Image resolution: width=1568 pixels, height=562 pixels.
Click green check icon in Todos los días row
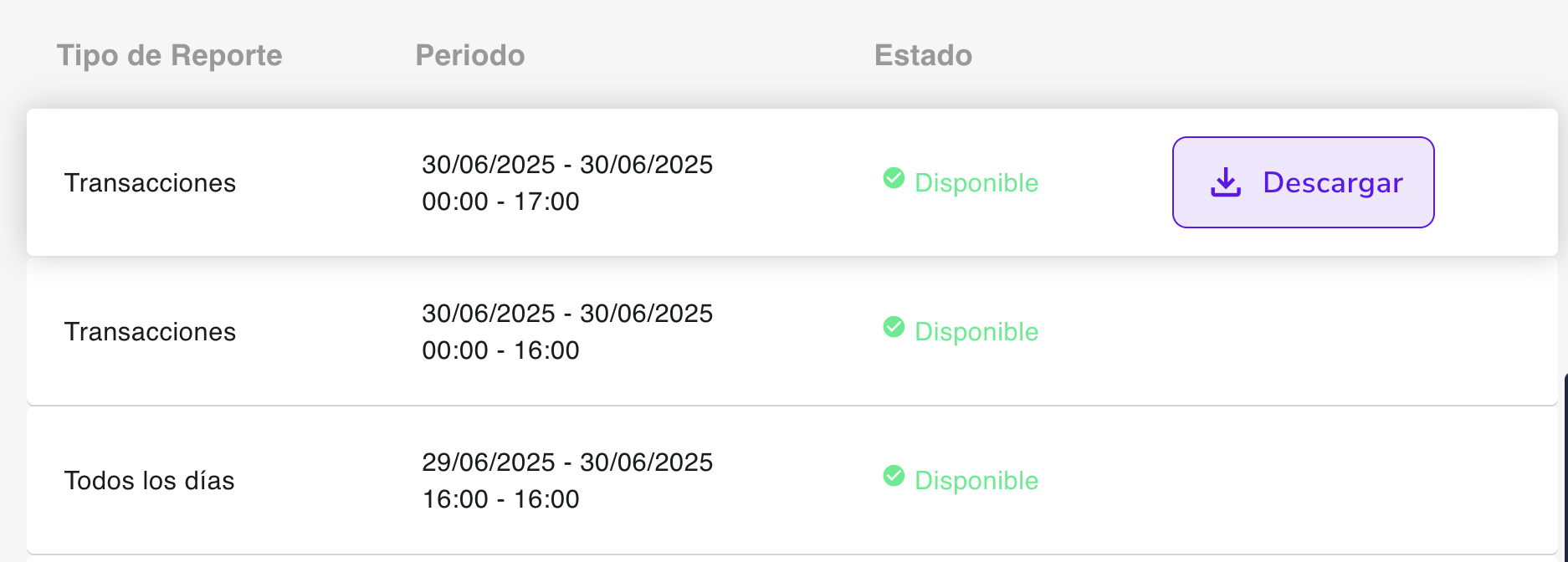coord(894,476)
